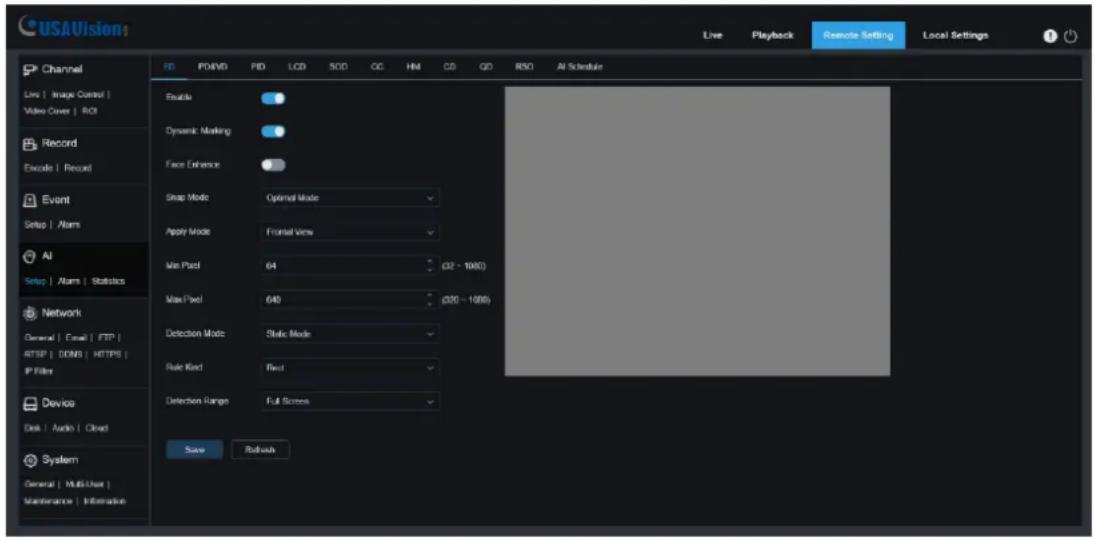Switch to the CC tab

tap(376, 67)
